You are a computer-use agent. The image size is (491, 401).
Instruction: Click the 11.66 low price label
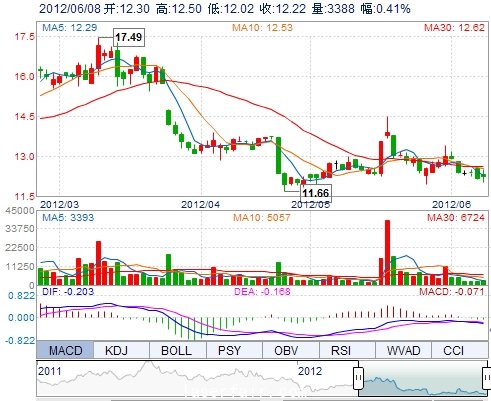pyautogui.click(x=316, y=193)
